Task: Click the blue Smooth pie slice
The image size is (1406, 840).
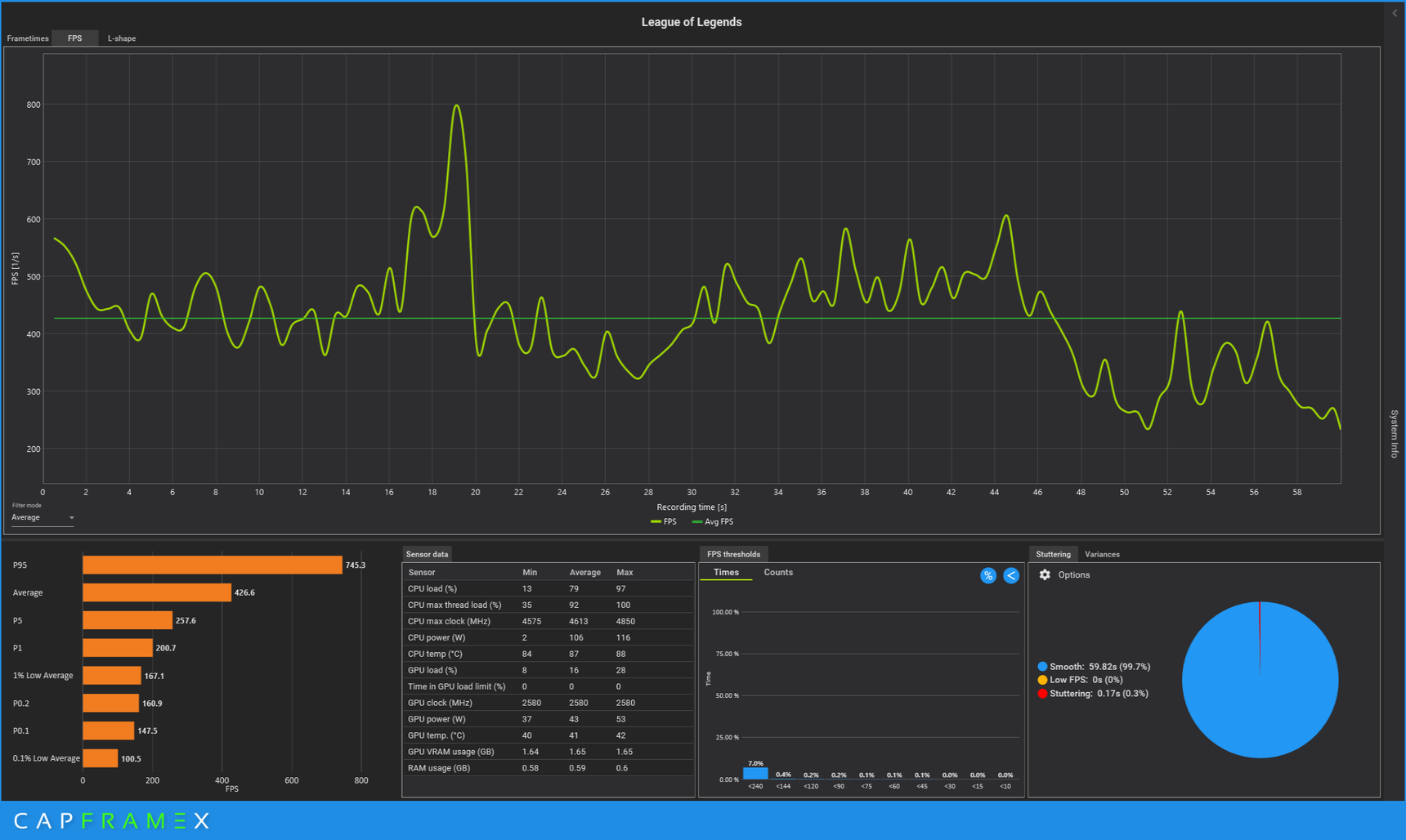Action: click(1260, 680)
